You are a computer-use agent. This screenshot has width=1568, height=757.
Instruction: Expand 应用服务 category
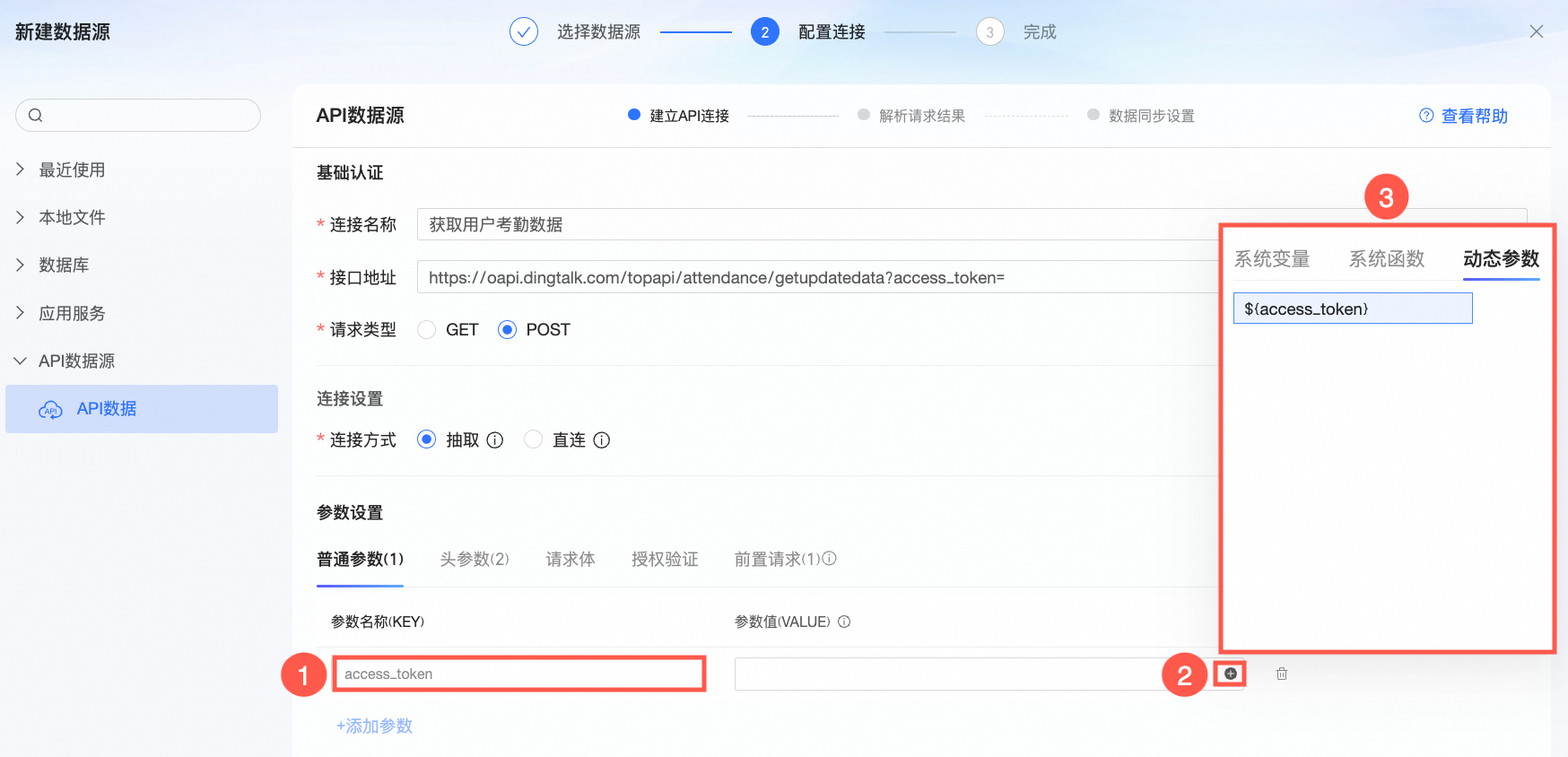tap(20, 312)
